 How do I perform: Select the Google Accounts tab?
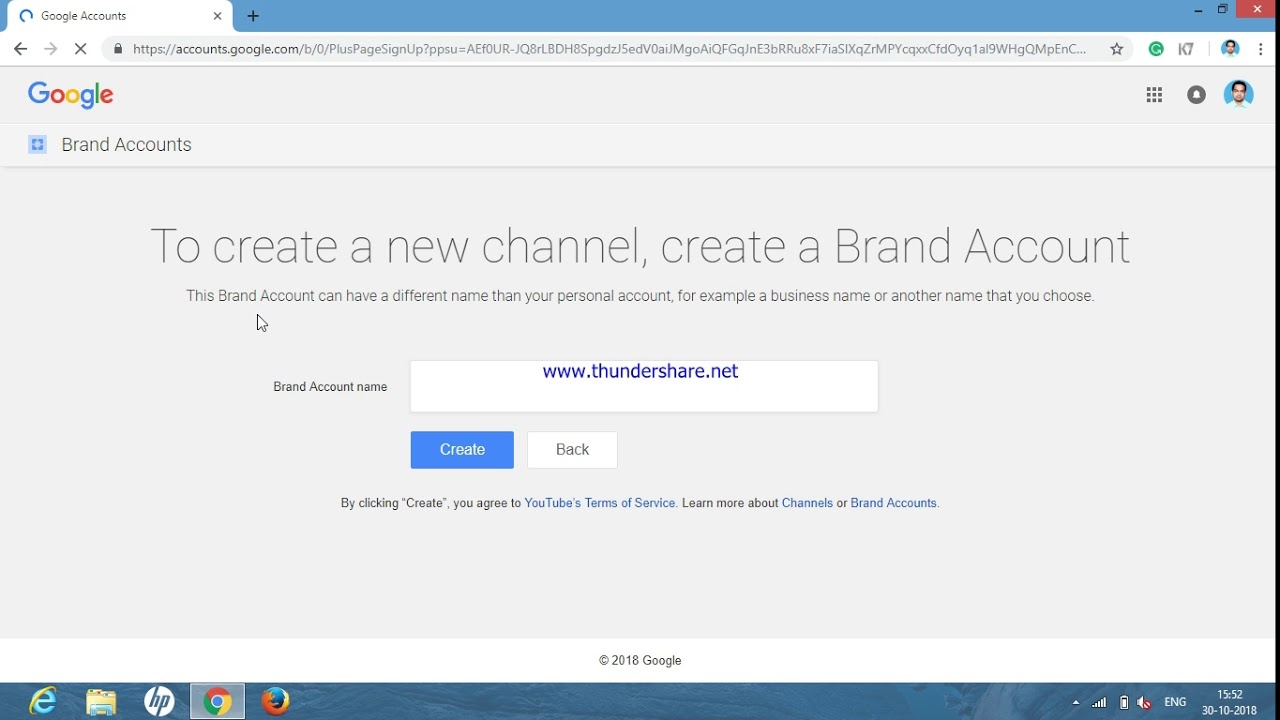pyautogui.click(x=120, y=16)
